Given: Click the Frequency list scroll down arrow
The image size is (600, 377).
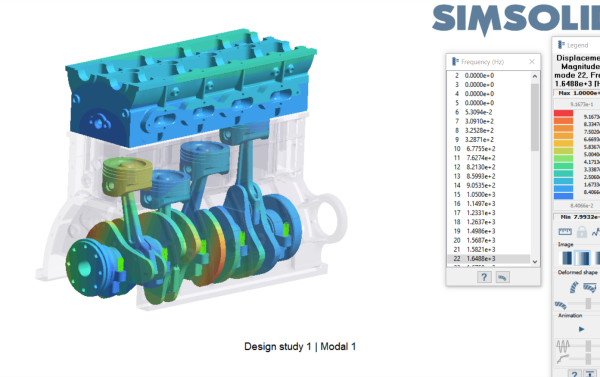Looking at the screenshot, I should coord(535,262).
